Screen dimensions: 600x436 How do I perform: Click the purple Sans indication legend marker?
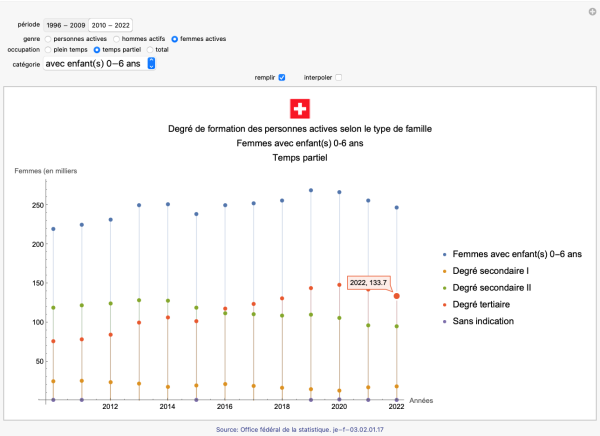click(443, 322)
